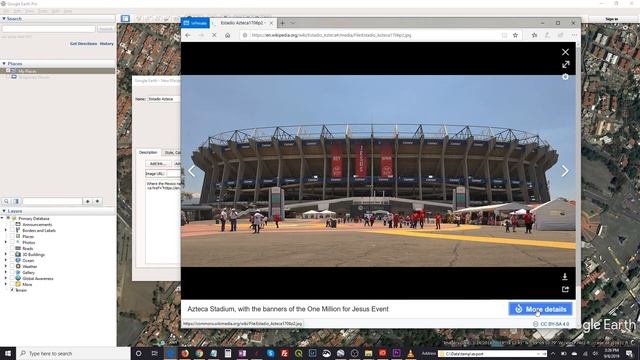Viewport: 640px width, 360px height.
Task: Open the browser settings and more menu
Action: coord(574,36)
